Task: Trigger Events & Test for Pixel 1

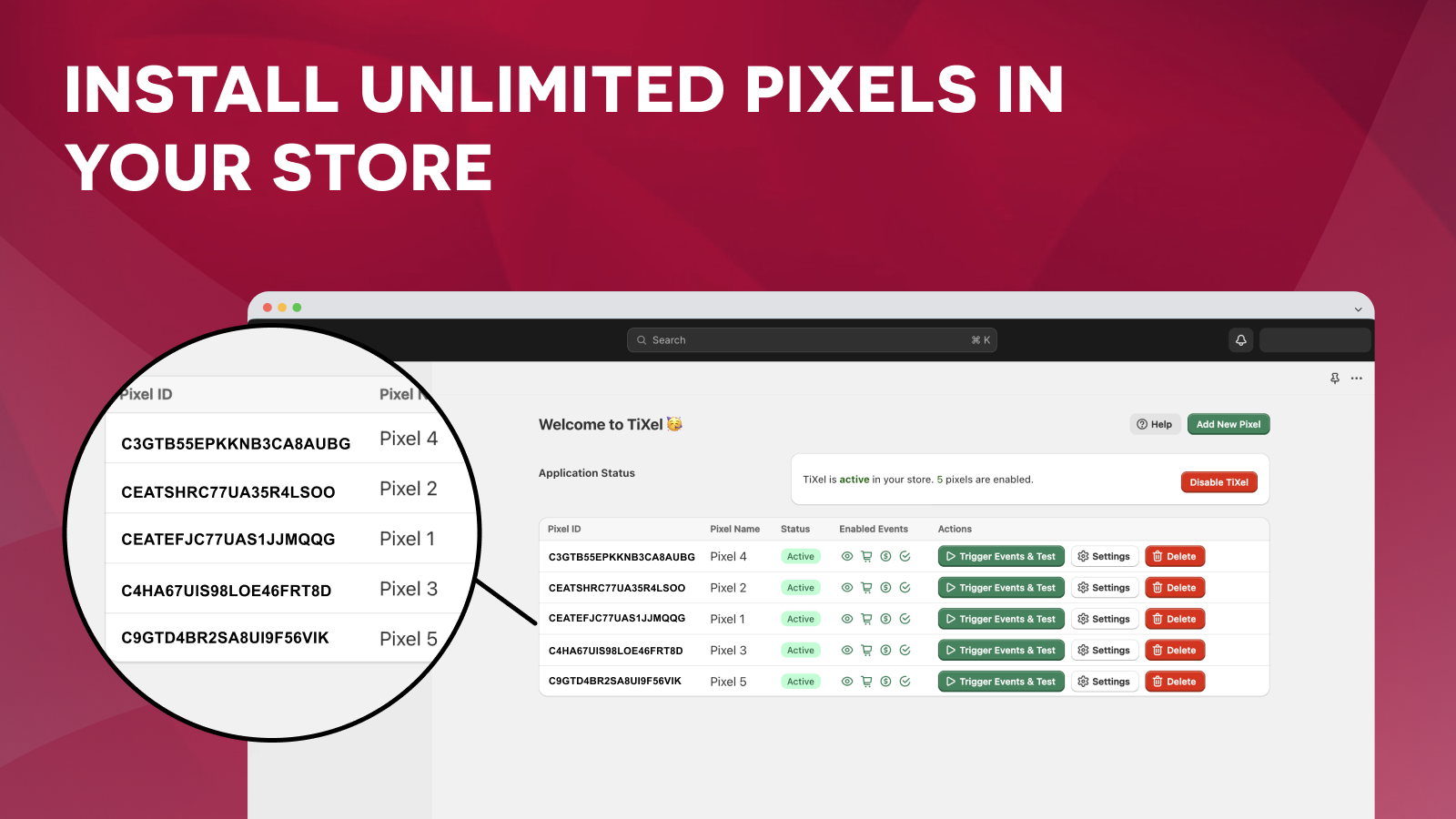Action: pyautogui.click(x=1001, y=619)
